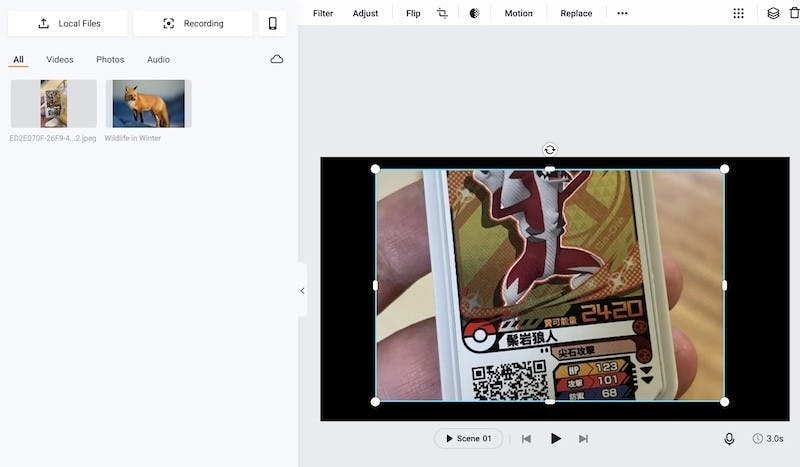
Task: Switch to the All media tab
Action: pyautogui.click(x=18, y=60)
